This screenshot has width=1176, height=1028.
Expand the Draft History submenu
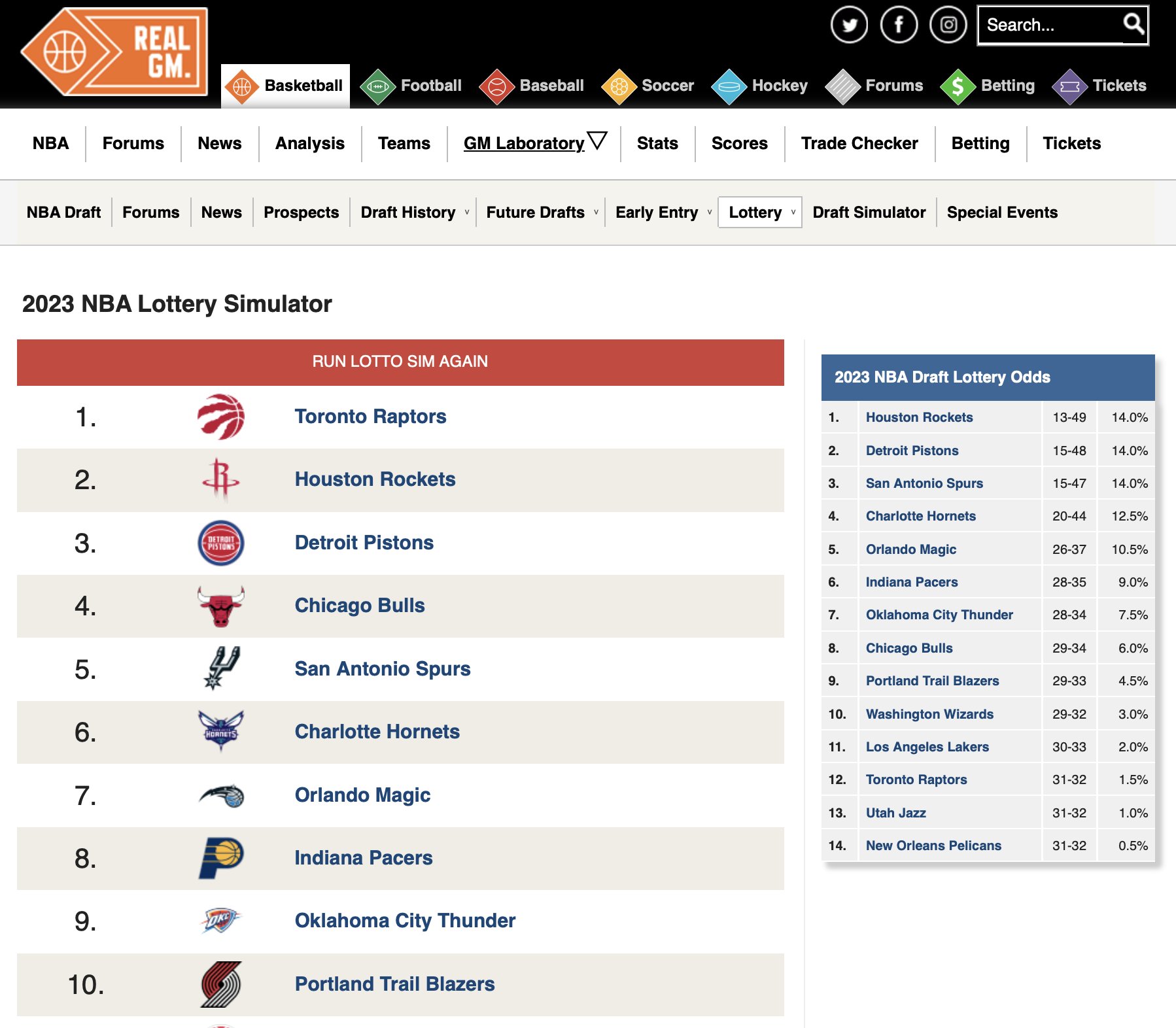pos(467,213)
